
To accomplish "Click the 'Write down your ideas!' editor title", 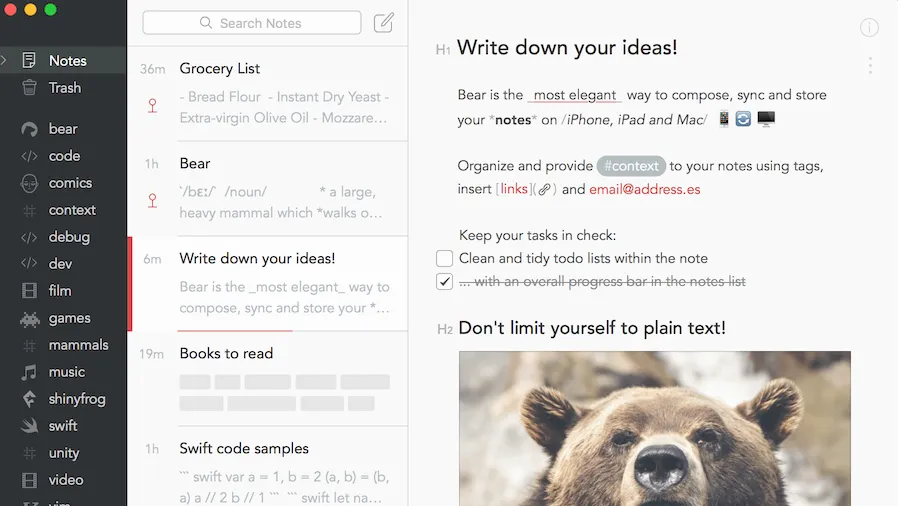I will 567,48.
